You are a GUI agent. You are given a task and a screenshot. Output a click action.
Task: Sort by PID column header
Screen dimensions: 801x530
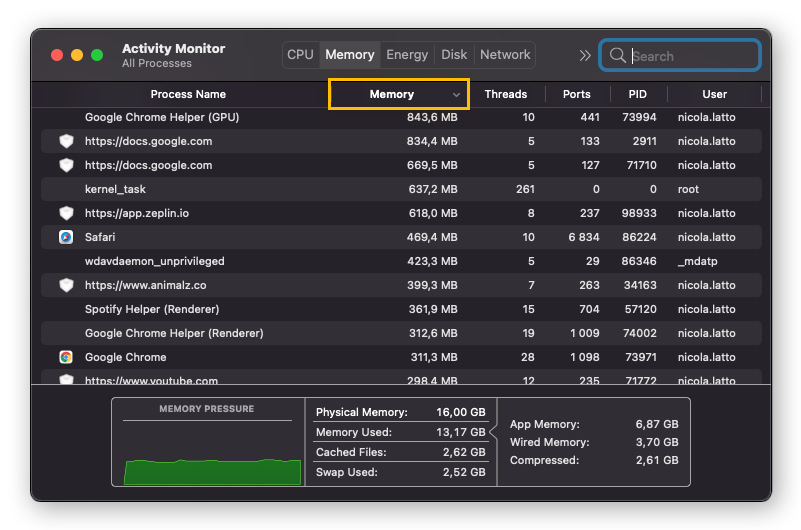pos(638,94)
